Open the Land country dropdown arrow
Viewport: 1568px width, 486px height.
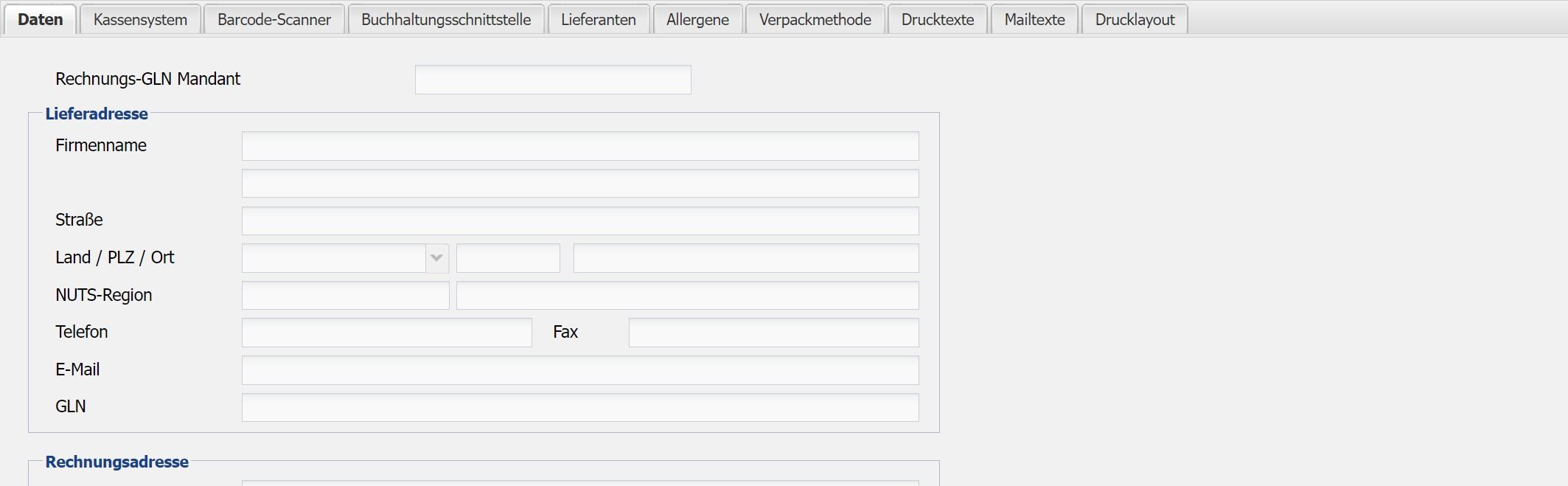click(x=436, y=258)
